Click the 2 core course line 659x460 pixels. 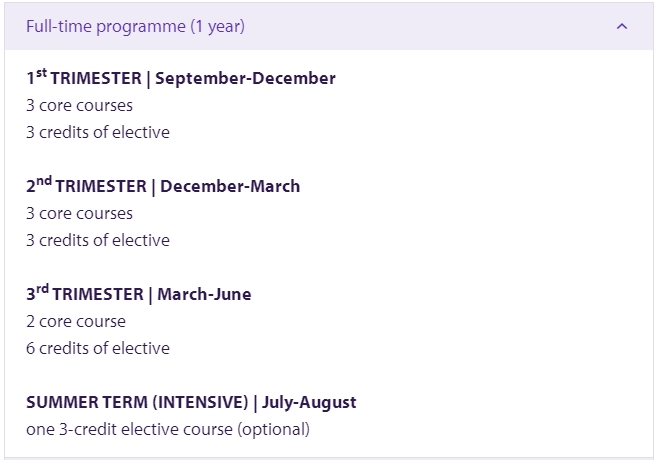[76, 321]
